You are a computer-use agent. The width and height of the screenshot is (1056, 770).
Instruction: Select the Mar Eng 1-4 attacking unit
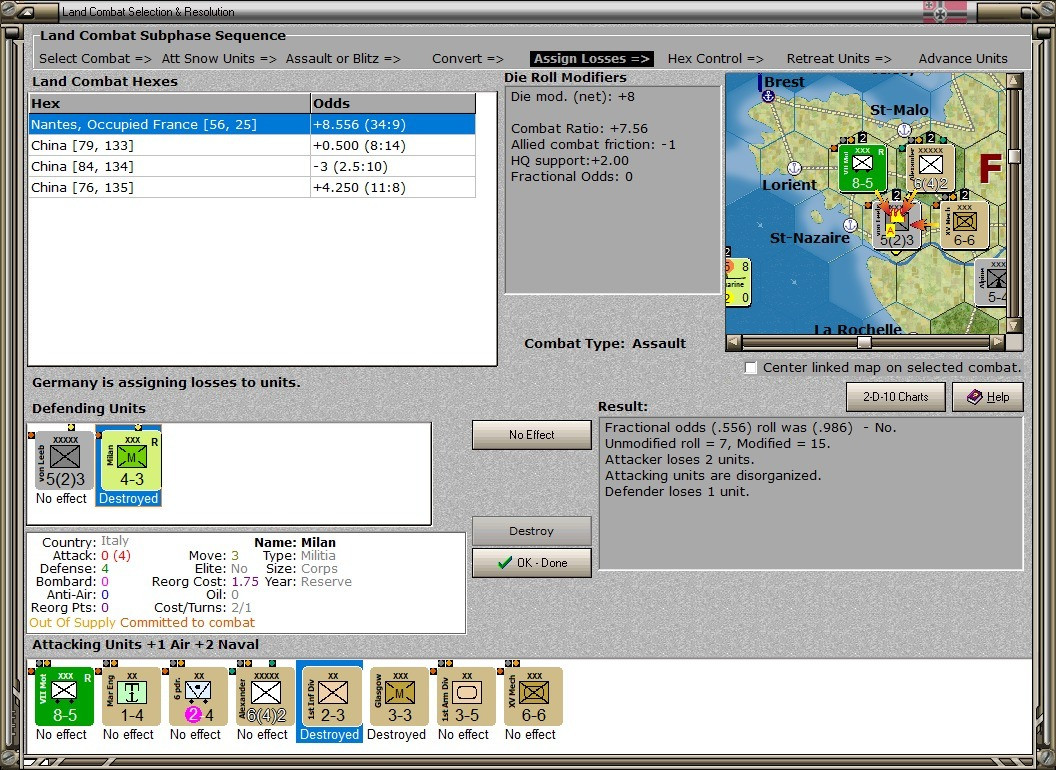[x=131, y=697]
